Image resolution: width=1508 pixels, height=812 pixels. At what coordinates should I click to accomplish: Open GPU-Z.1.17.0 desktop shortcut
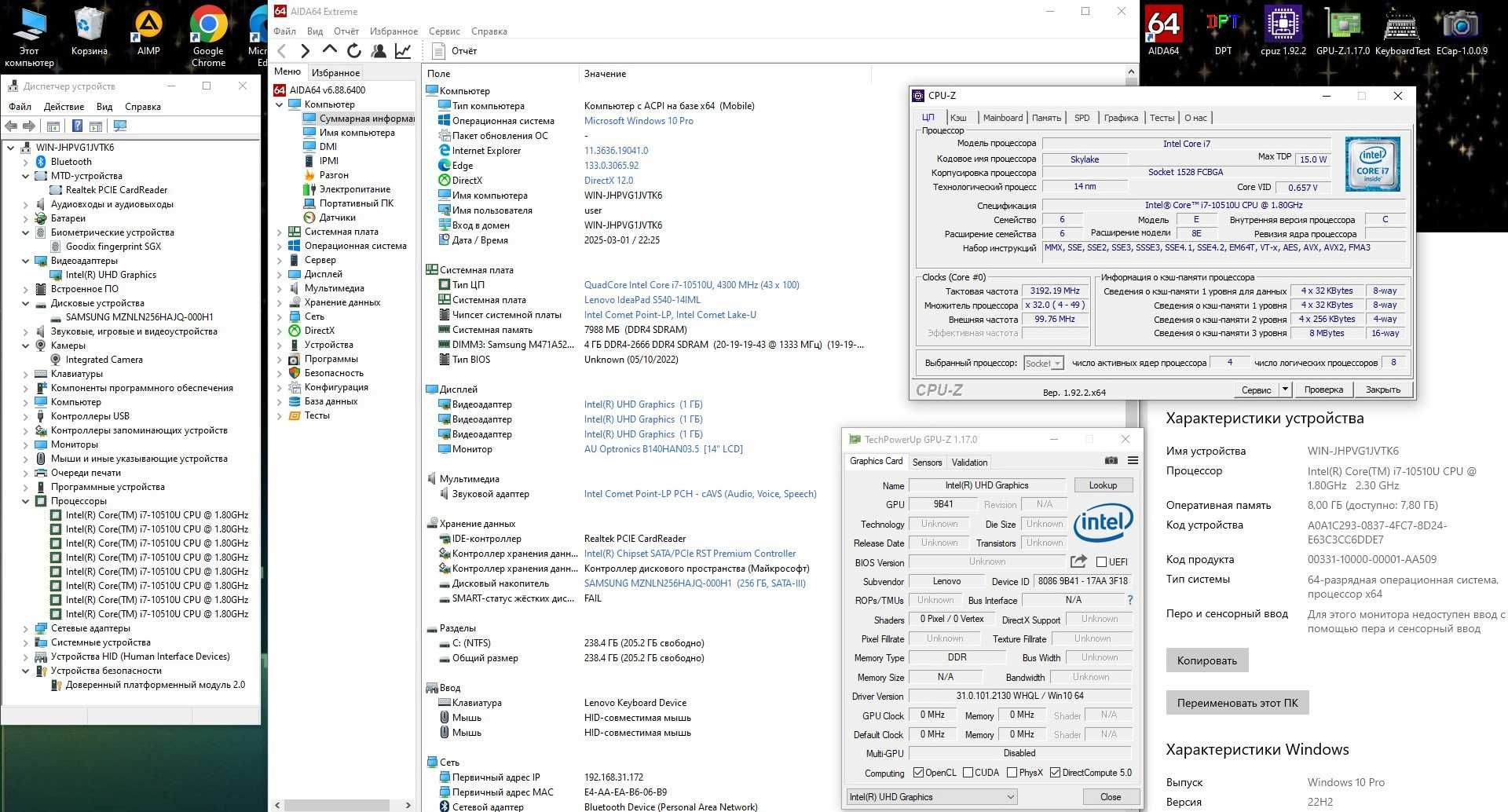pos(1343,31)
